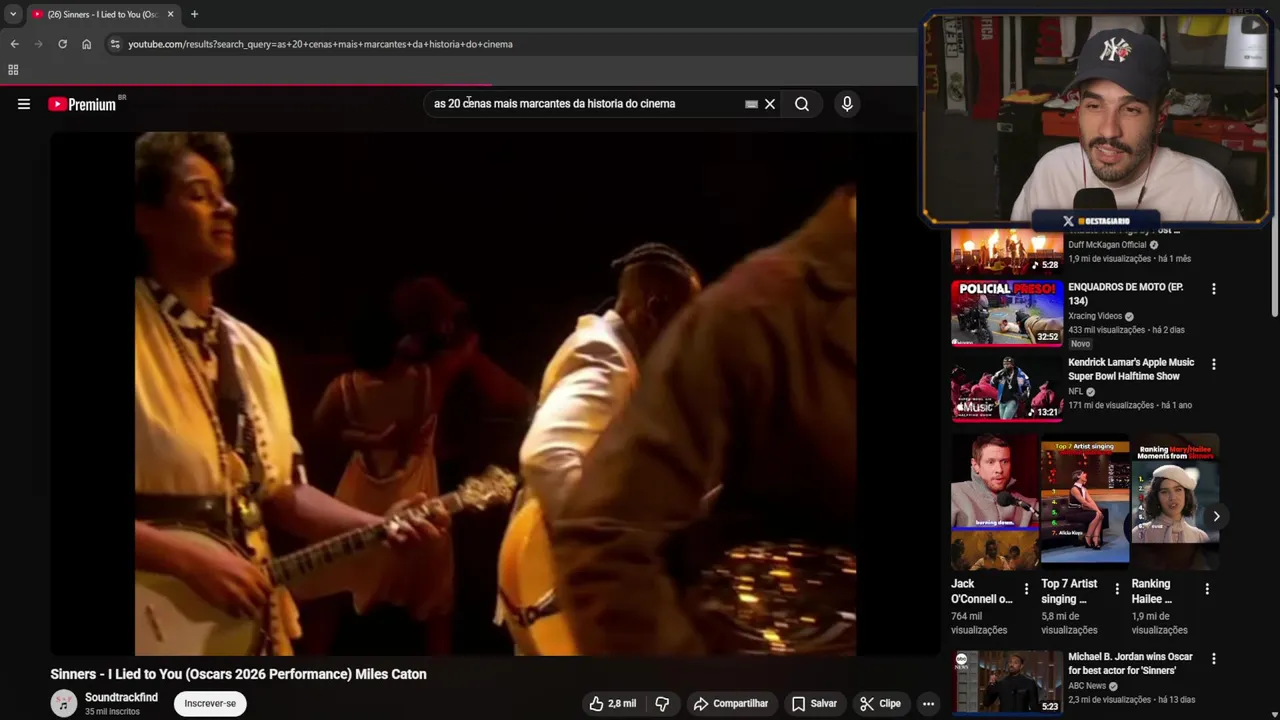Select the Sinners - I Lied to You tab
Viewport: 1280px width, 720px height.
pos(102,14)
